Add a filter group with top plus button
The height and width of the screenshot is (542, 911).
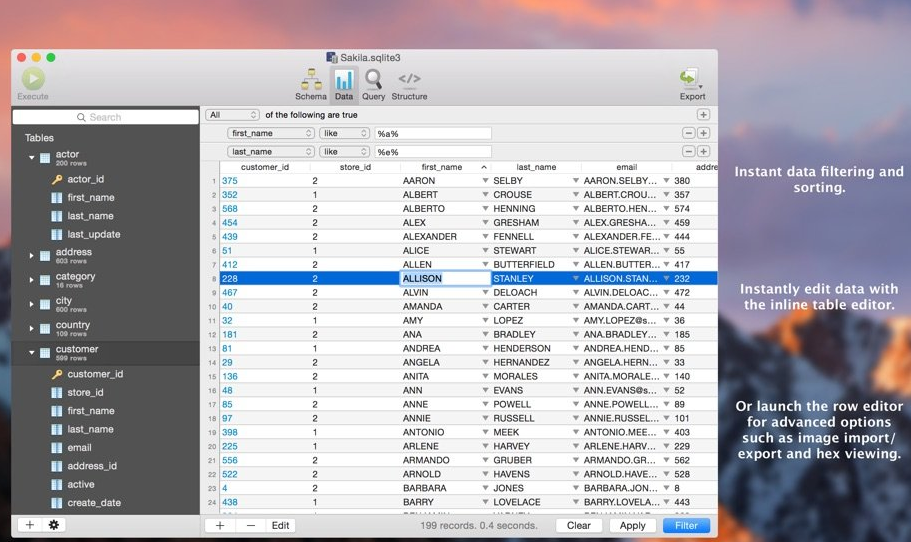pyautogui.click(x=703, y=114)
